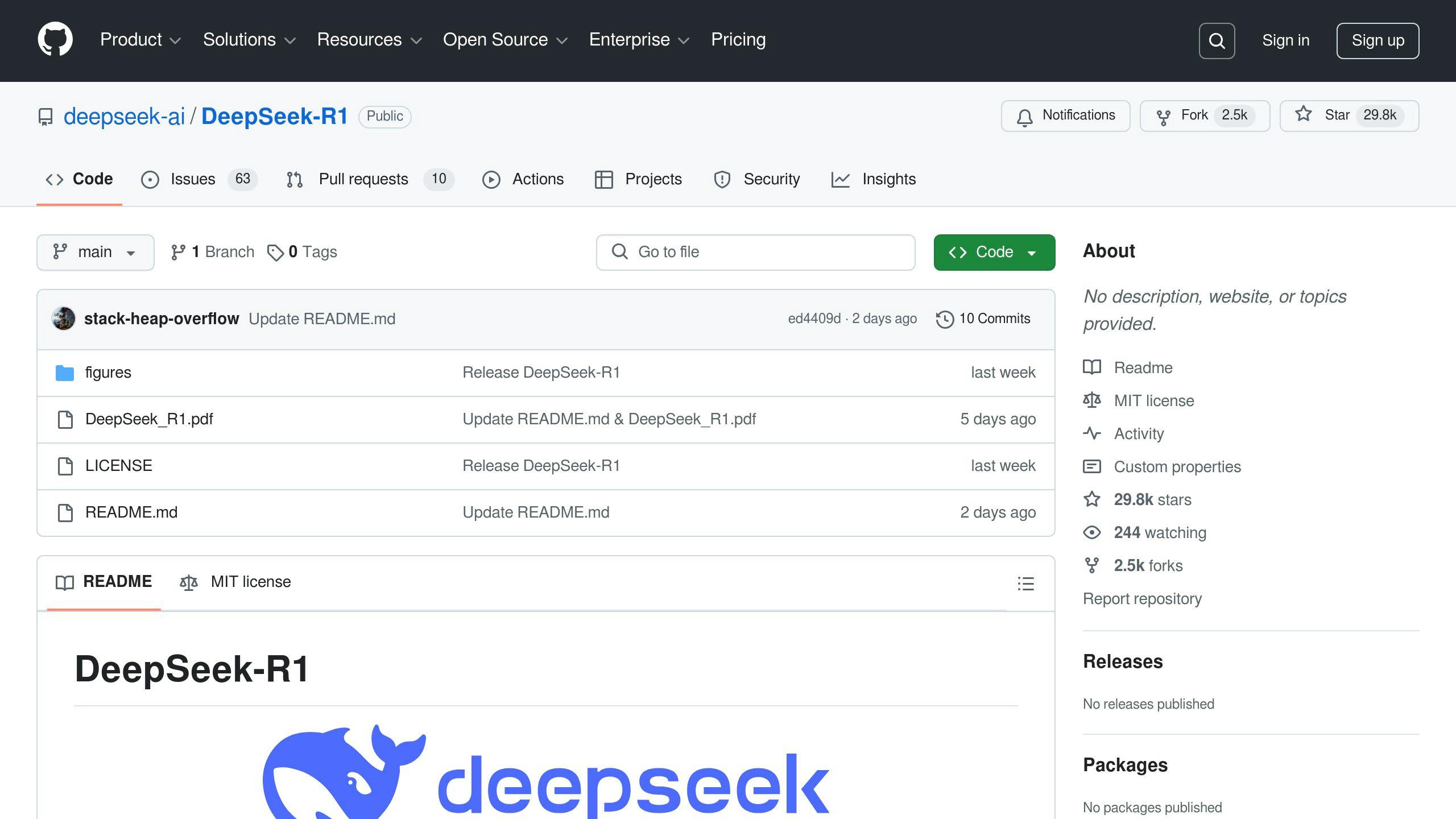Click the Custom properties icon
This screenshot has width=1456, height=819.
point(1092,466)
